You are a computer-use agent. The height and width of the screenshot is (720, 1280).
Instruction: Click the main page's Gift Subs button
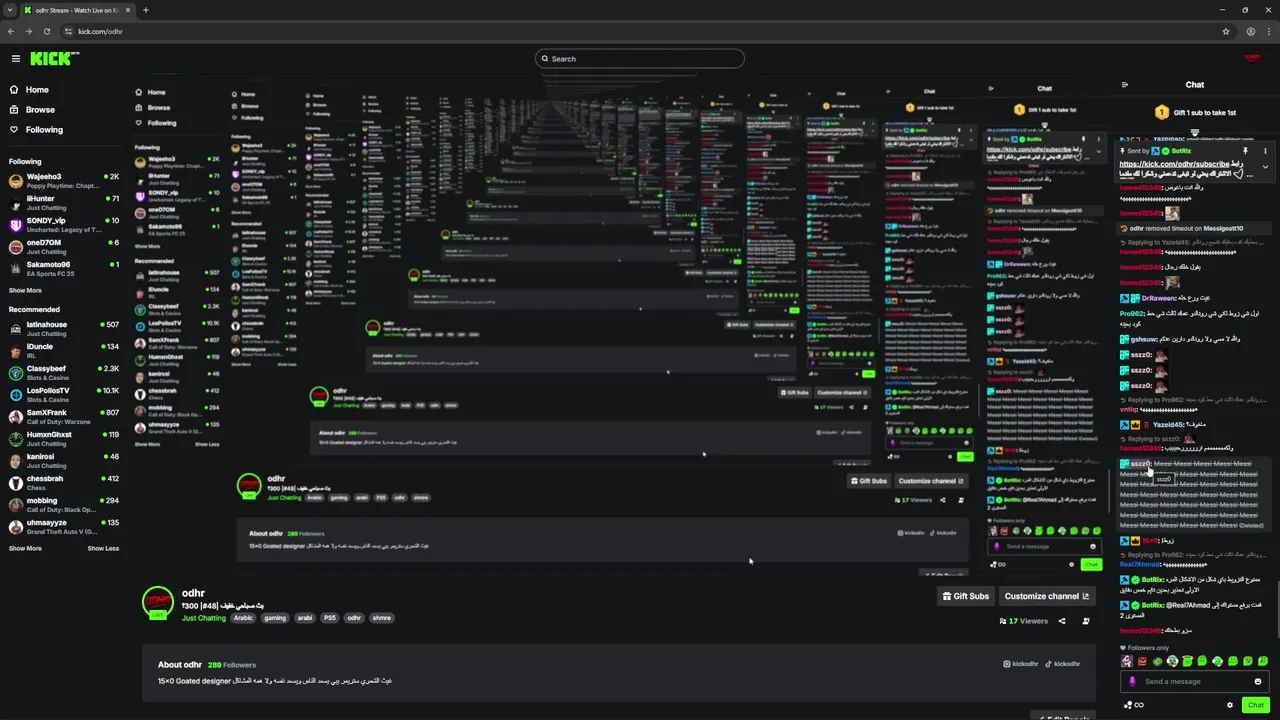point(965,596)
